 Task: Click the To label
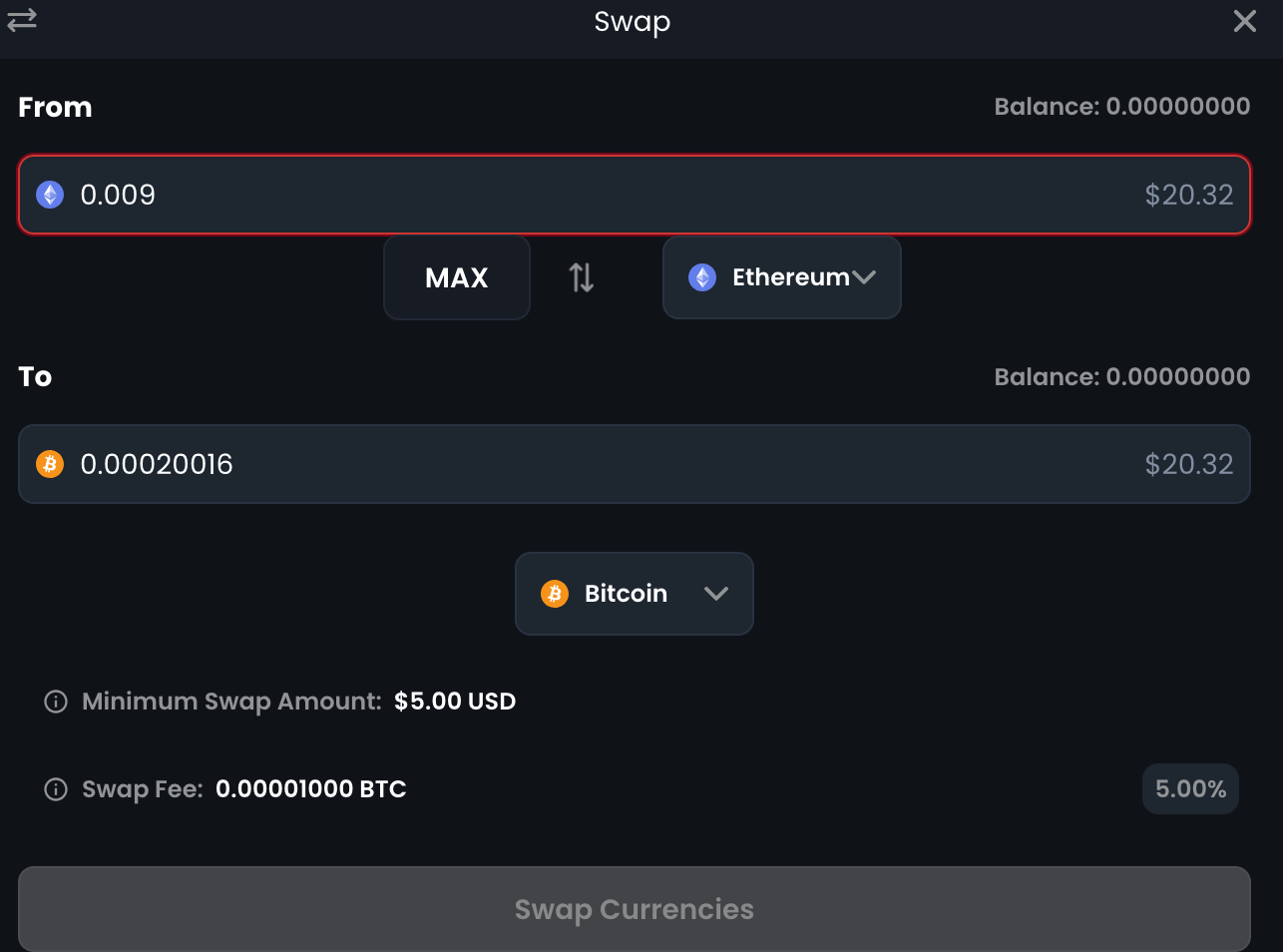pyautogui.click(x=35, y=376)
